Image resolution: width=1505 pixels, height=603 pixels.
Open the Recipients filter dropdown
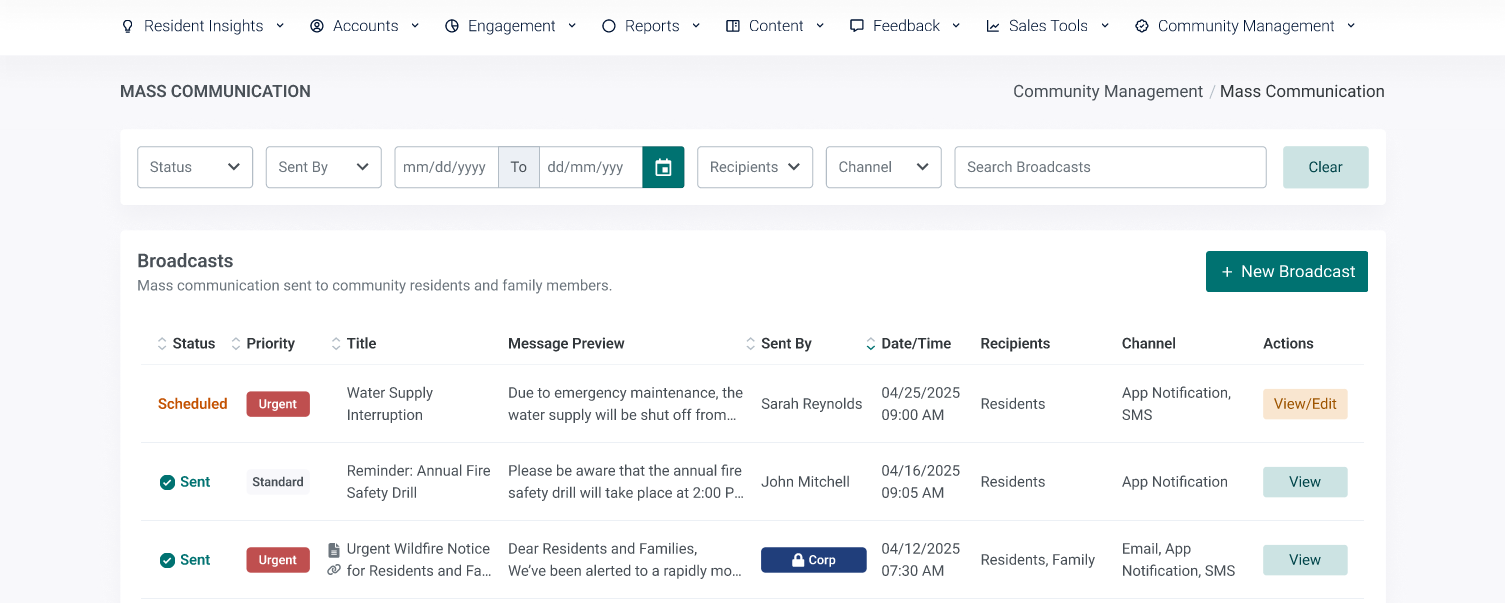point(755,167)
